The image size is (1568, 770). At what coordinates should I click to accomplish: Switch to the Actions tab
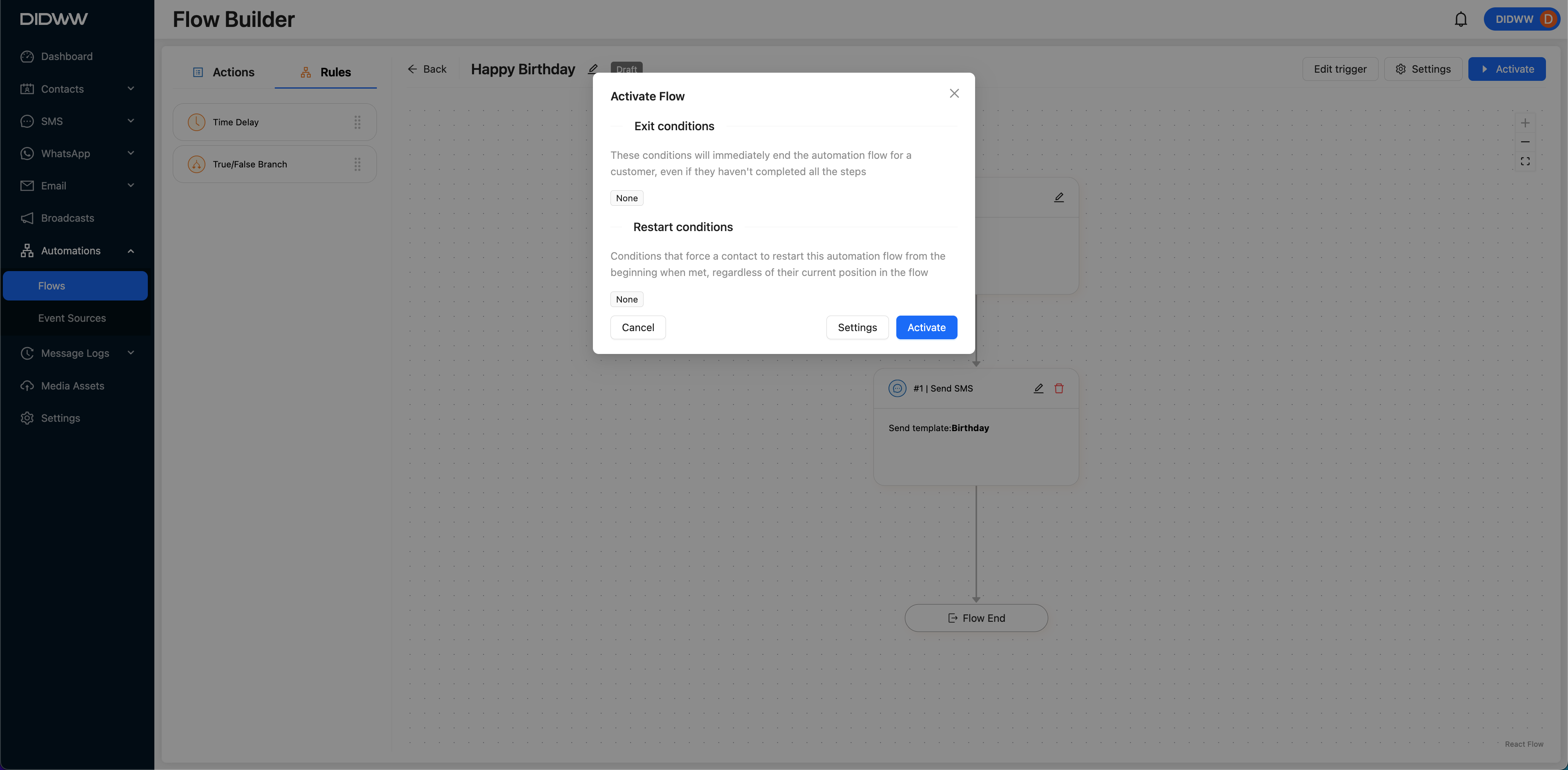223,72
